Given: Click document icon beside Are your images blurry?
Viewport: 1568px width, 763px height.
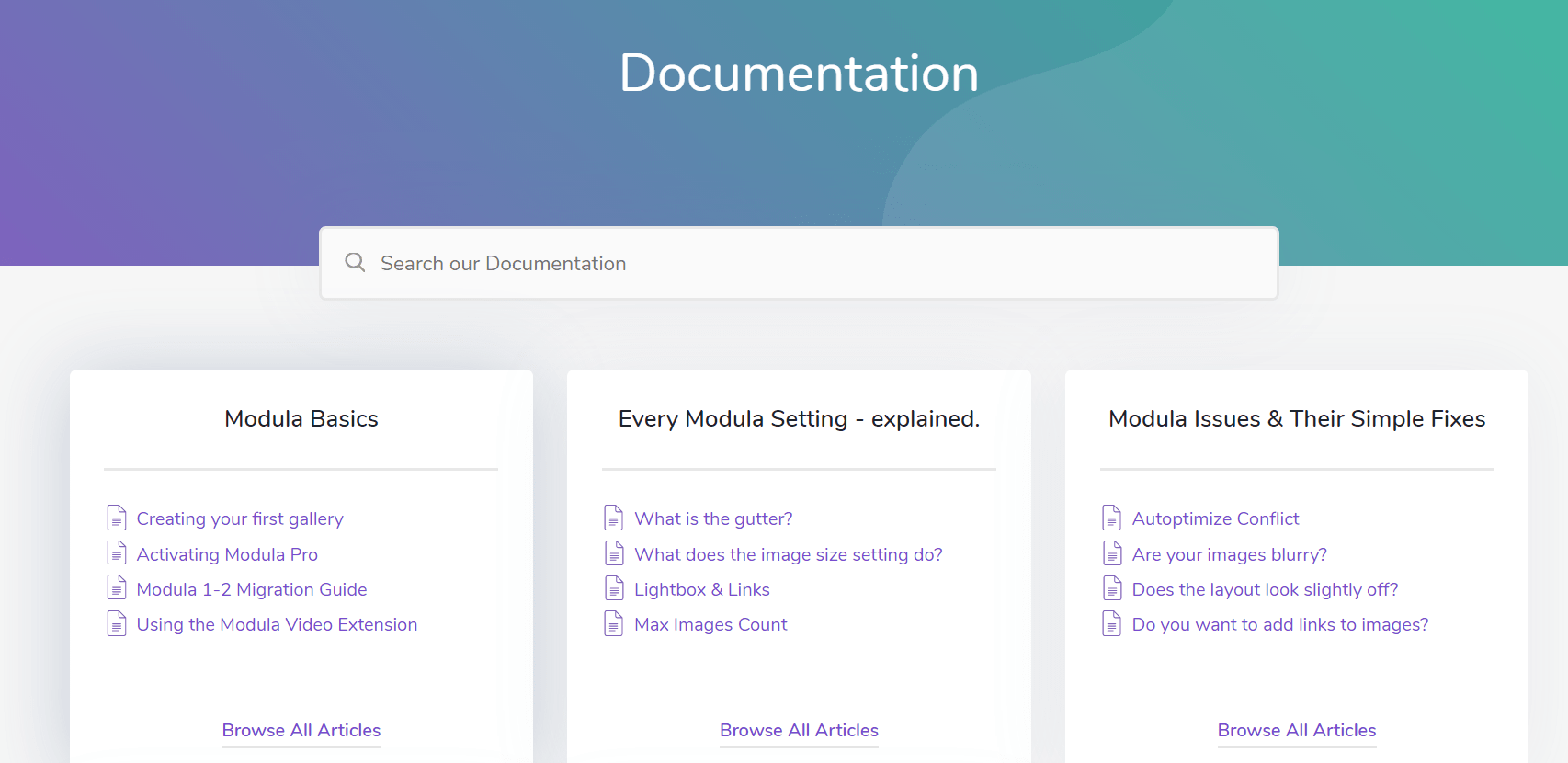Looking at the screenshot, I should [1112, 552].
